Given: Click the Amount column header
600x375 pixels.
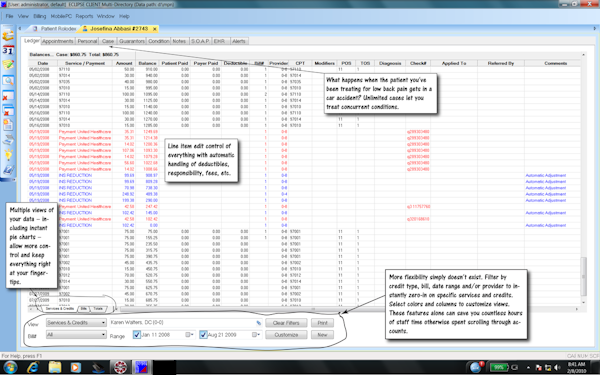Looking at the screenshot, I should (x=124, y=64).
